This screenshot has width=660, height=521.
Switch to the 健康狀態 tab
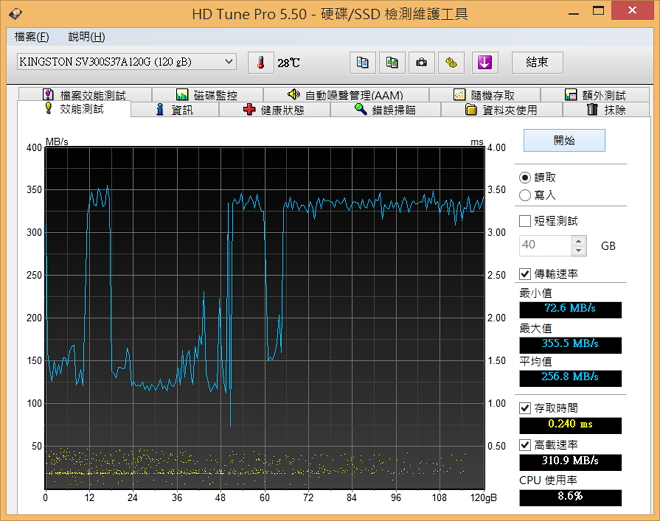tap(274, 110)
